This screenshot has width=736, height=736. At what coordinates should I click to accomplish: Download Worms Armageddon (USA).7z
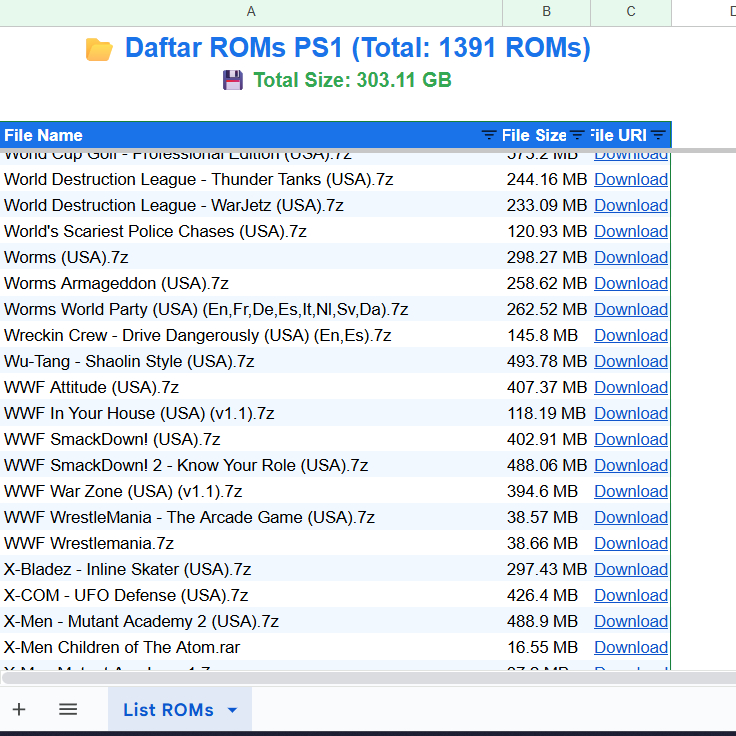[630, 283]
